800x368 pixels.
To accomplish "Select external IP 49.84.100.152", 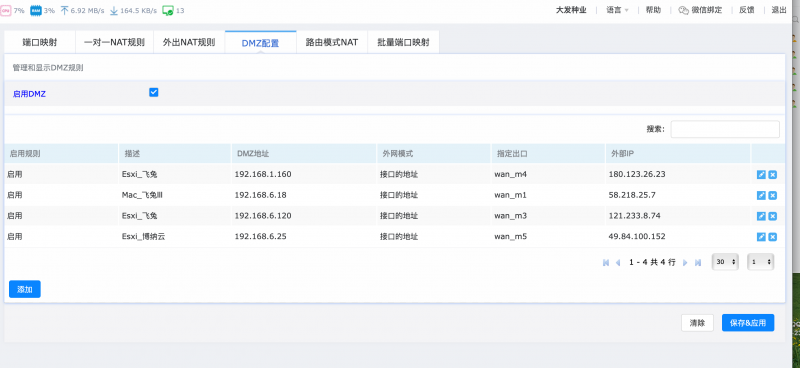I will [x=637, y=237].
